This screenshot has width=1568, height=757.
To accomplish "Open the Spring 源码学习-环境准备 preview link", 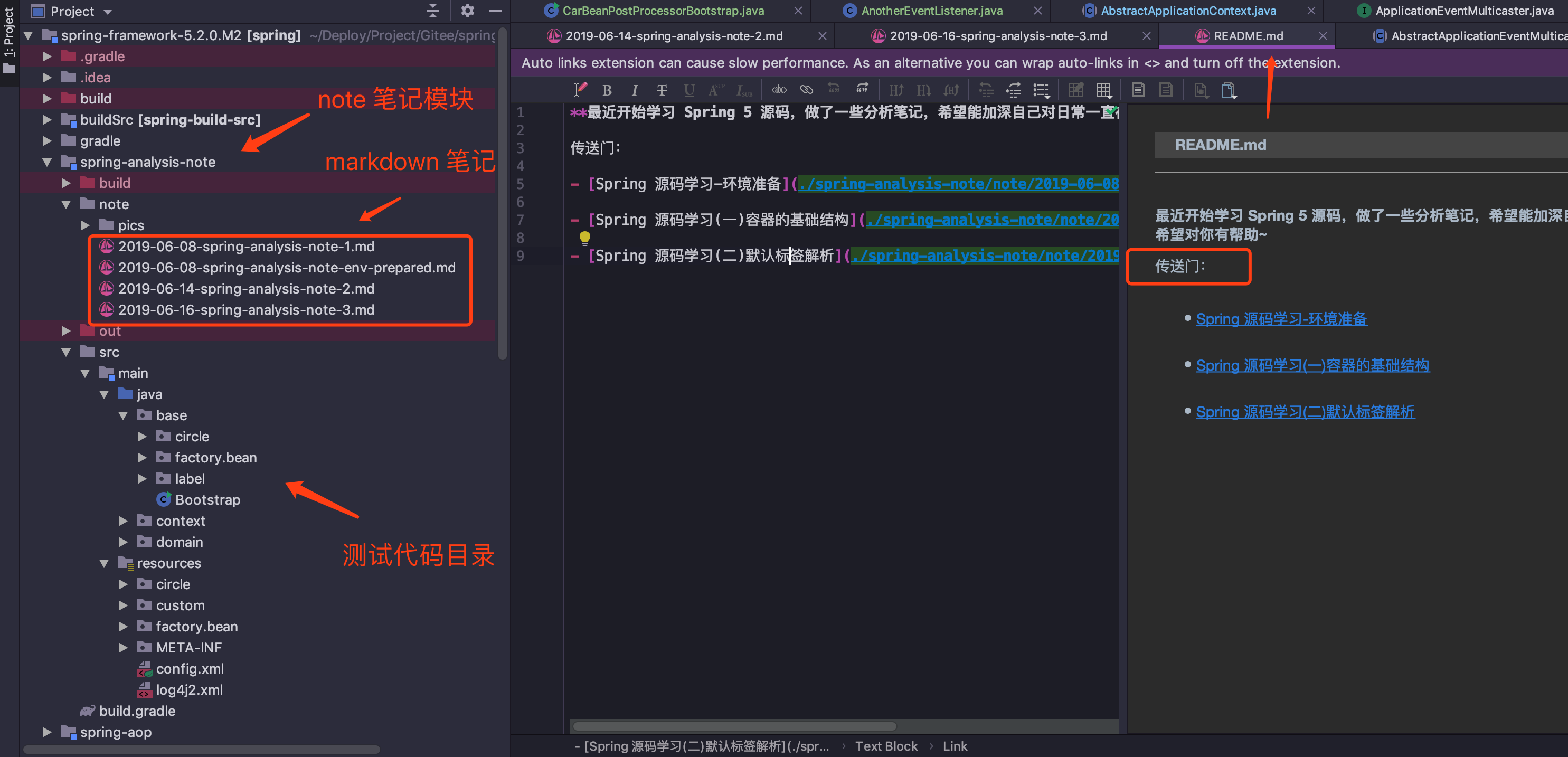I will click(x=1281, y=319).
